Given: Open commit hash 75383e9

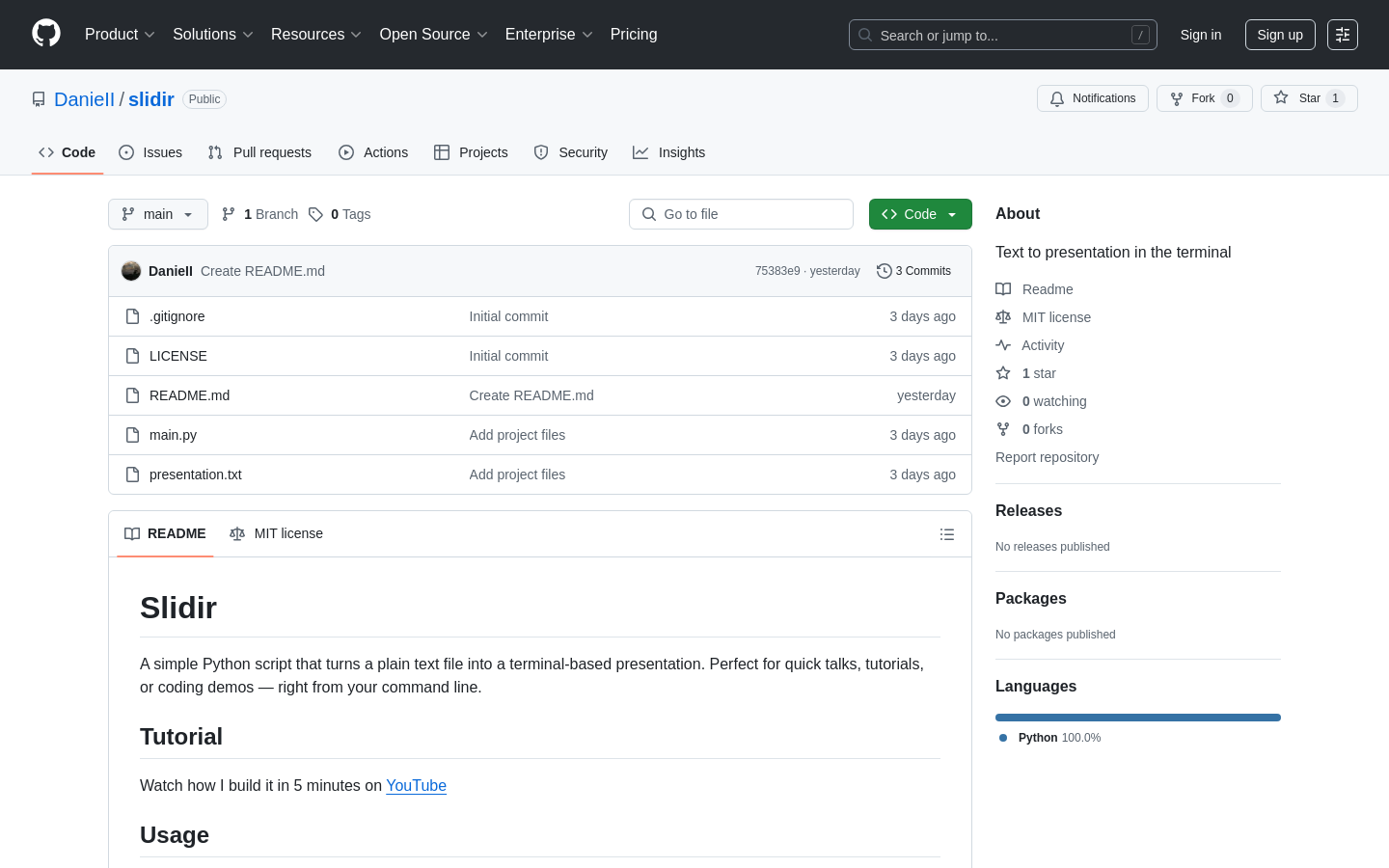Looking at the screenshot, I should [777, 271].
